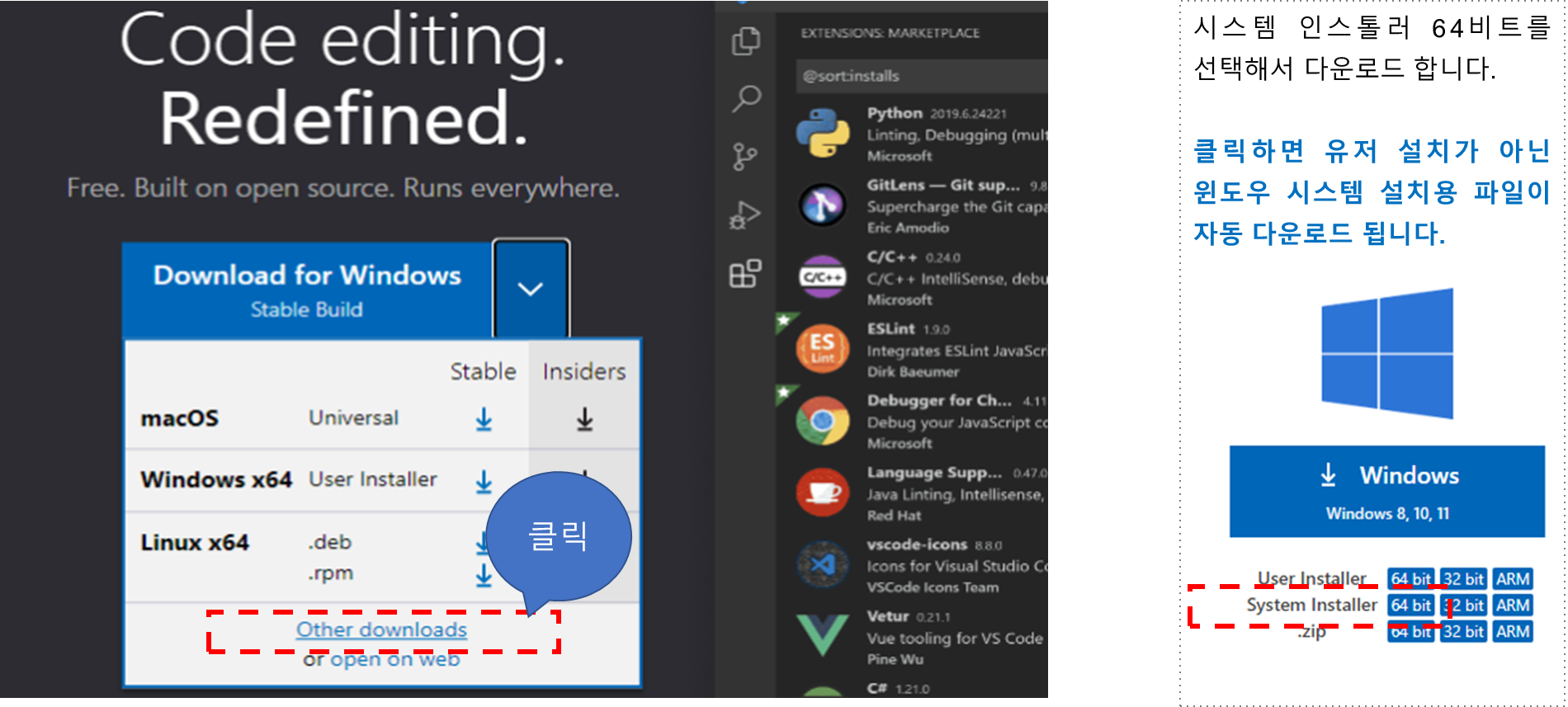1568x707 pixels.
Task: Click the 'Code editing. Redefined.' headline
Action: (342, 79)
